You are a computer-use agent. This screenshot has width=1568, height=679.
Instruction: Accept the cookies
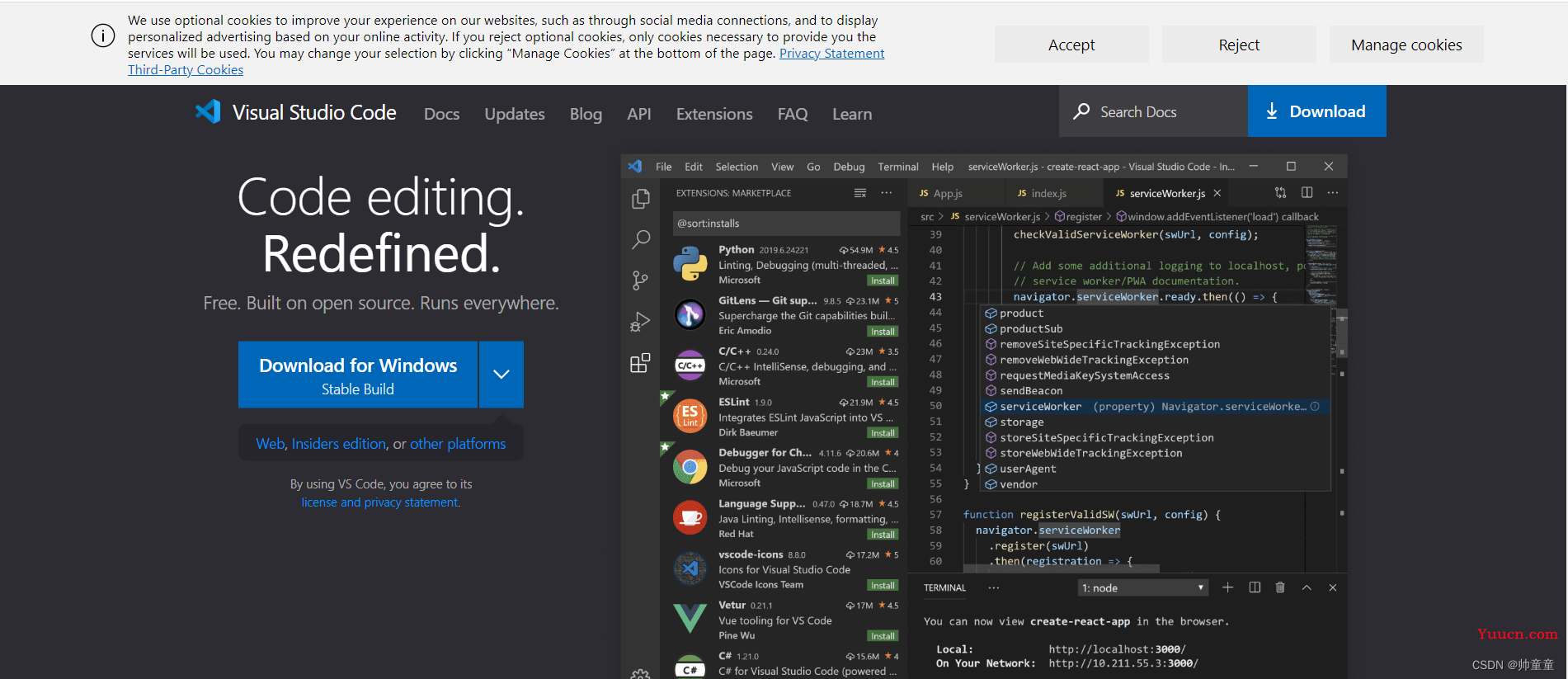point(1071,45)
